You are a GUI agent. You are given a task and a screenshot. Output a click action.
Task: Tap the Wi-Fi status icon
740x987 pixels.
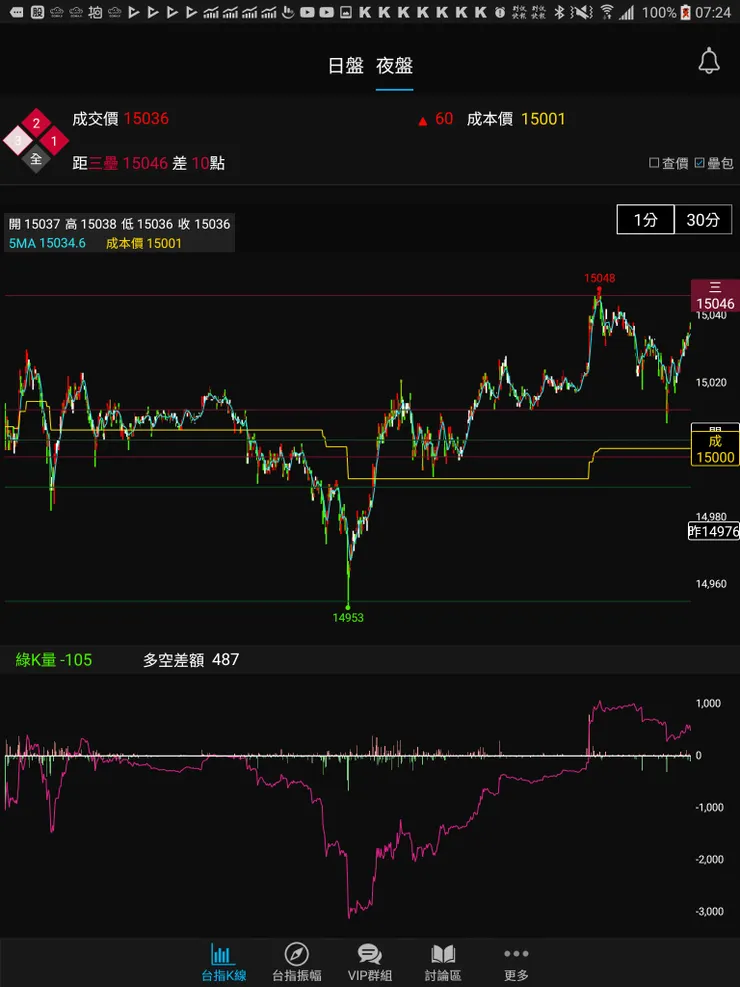[607, 12]
